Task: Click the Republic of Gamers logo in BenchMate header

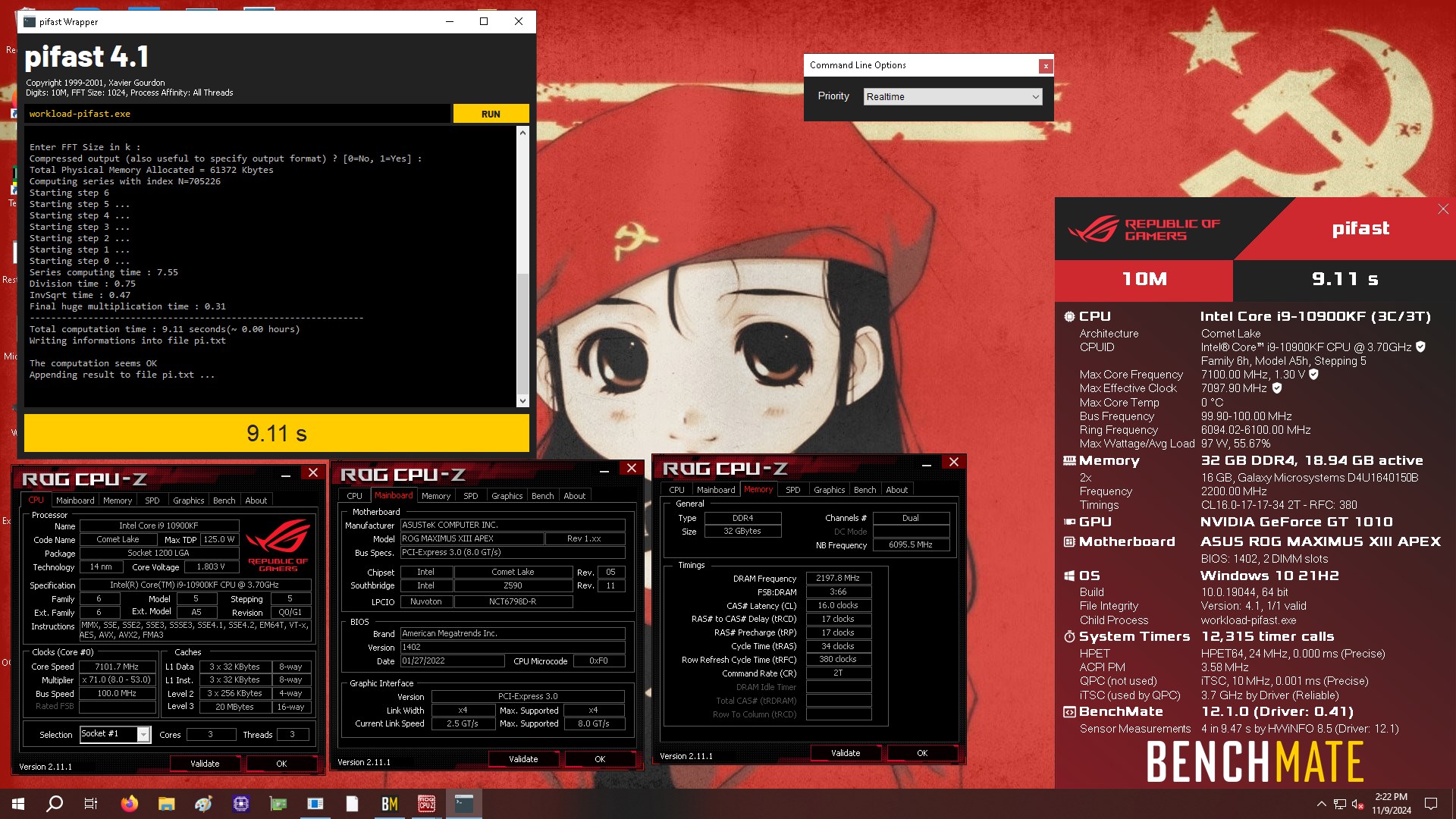Action: (1144, 229)
